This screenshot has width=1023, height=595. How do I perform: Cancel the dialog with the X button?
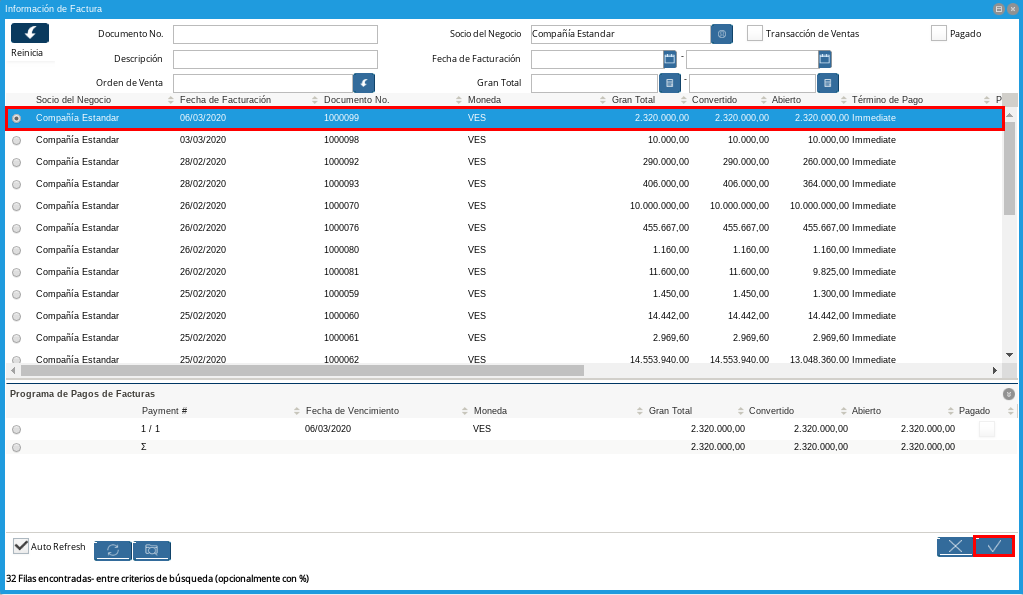click(955, 546)
